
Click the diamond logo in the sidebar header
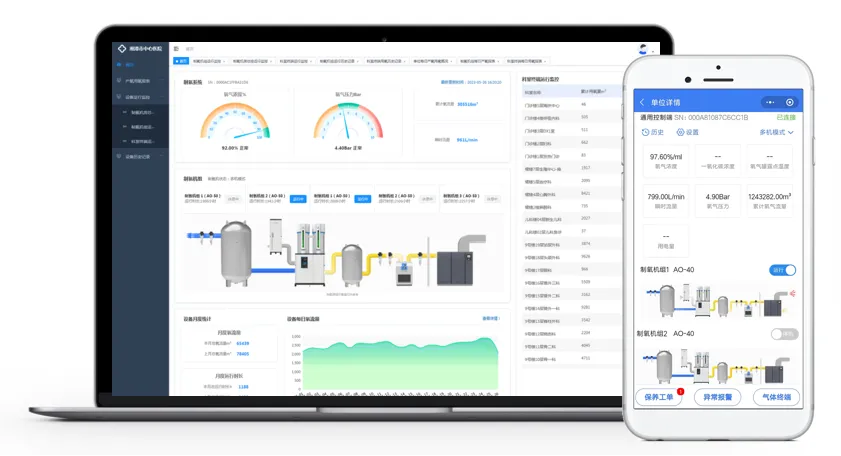coord(123,48)
